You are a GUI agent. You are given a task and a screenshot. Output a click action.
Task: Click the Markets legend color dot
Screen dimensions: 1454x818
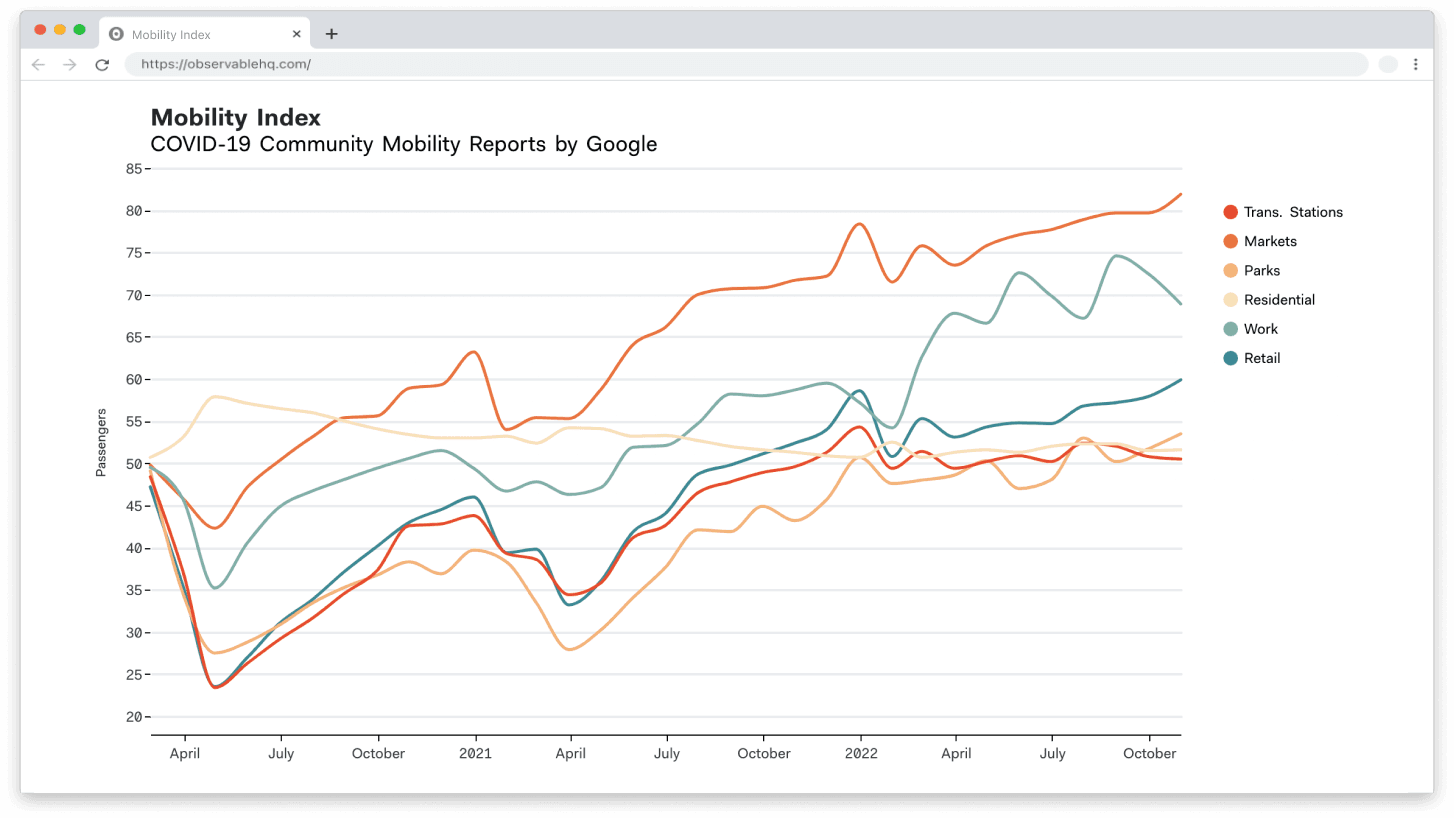[x=1230, y=241]
